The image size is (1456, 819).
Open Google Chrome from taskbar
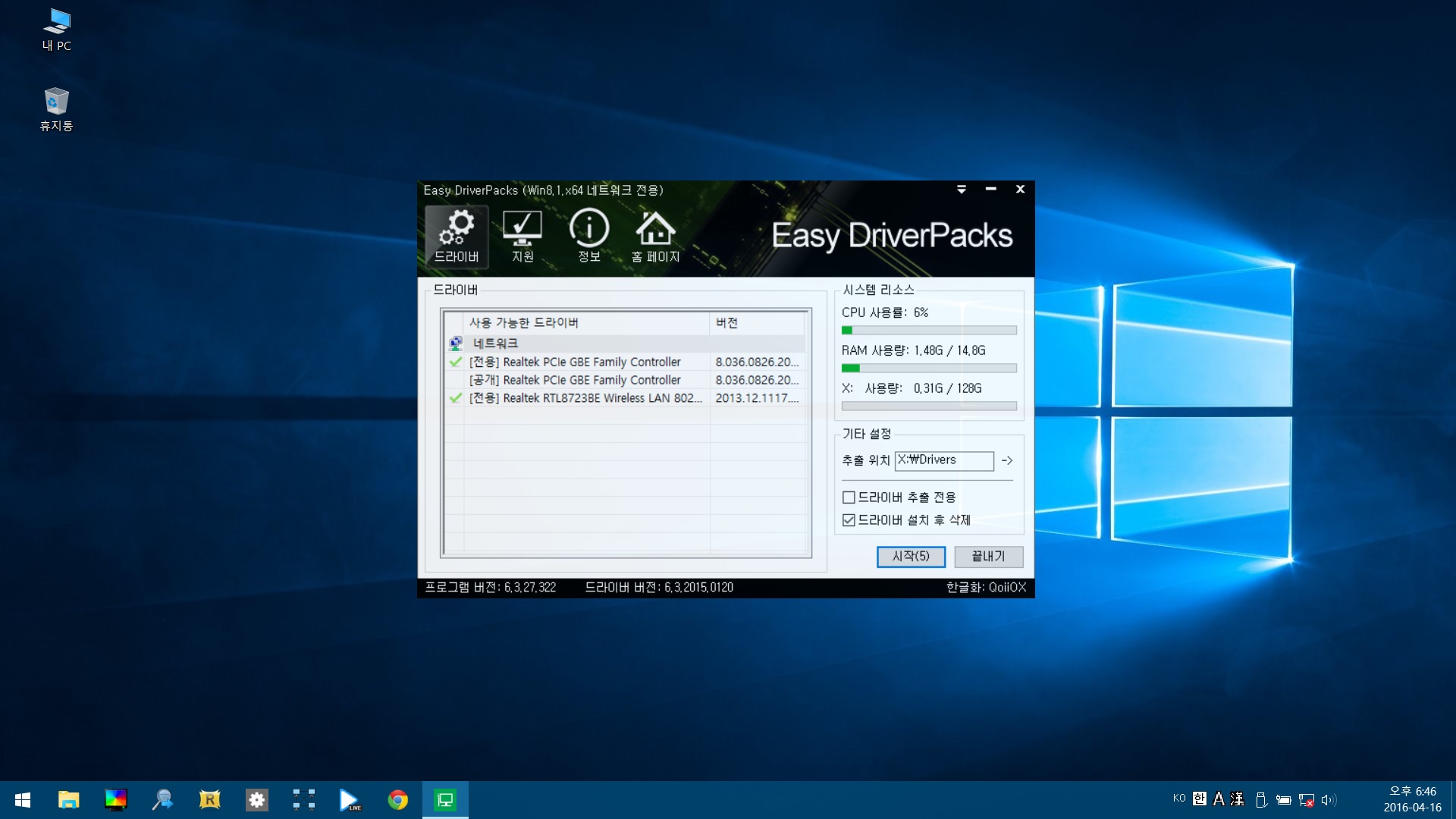397,800
